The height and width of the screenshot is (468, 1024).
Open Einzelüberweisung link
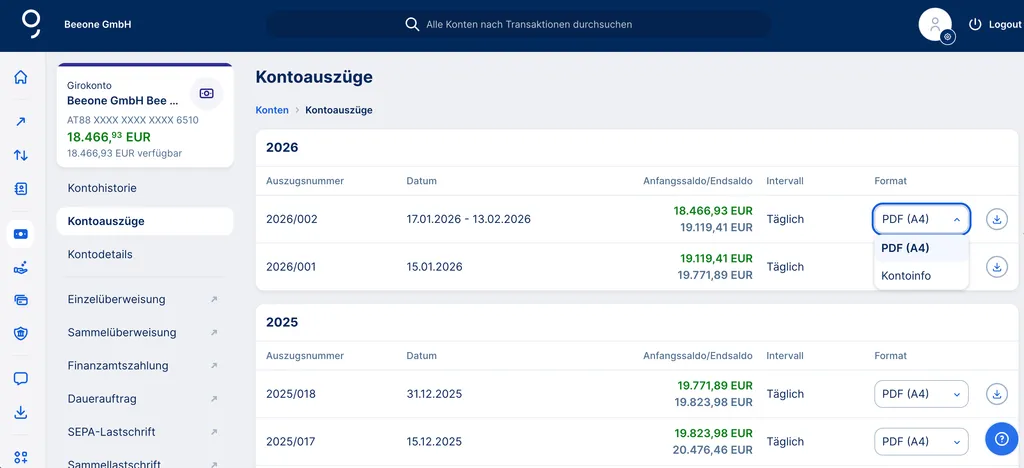[x=116, y=299]
